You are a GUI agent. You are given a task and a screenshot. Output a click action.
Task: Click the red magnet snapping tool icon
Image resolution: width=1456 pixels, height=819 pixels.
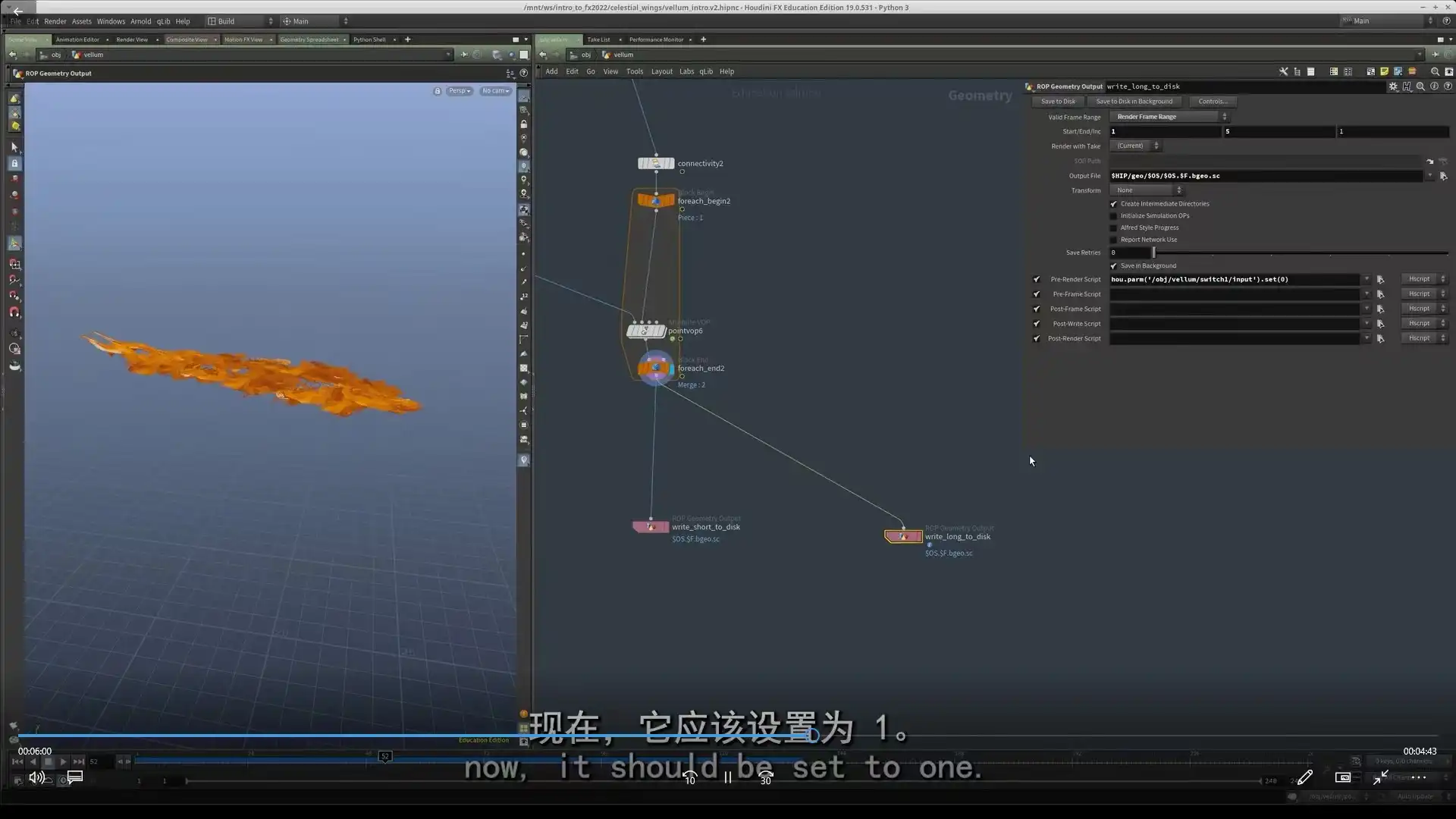pos(14,312)
